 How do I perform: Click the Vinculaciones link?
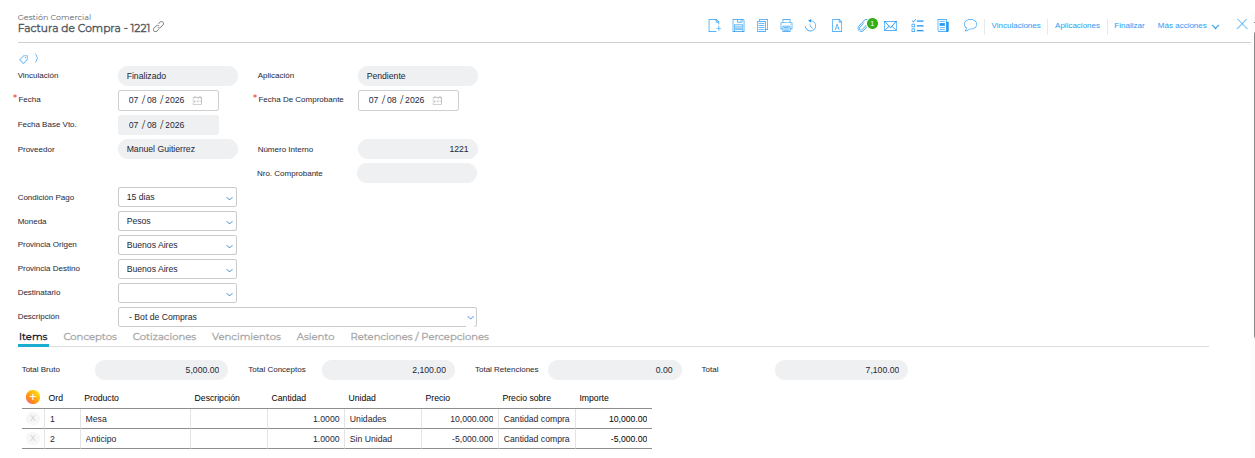pos(1016,26)
